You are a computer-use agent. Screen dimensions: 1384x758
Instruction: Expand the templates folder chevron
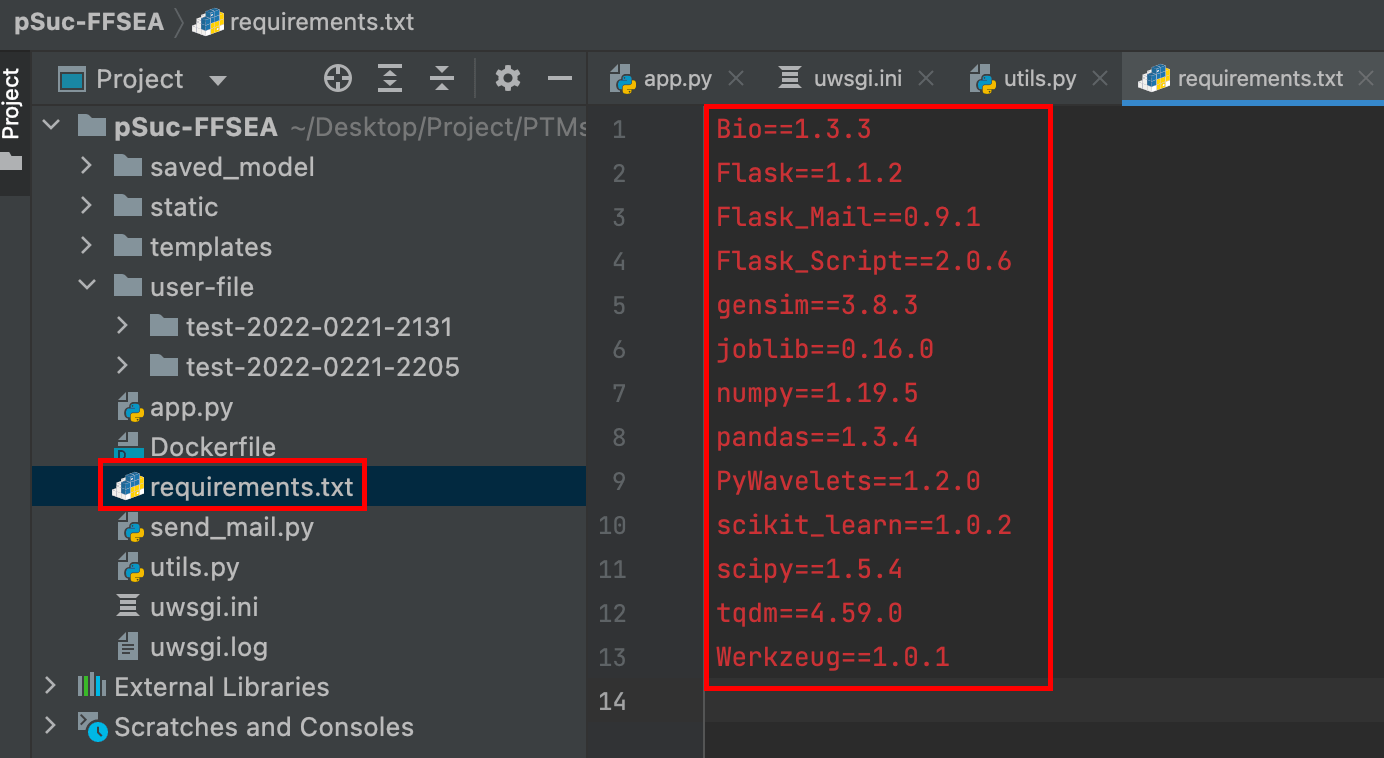(86, 246)
